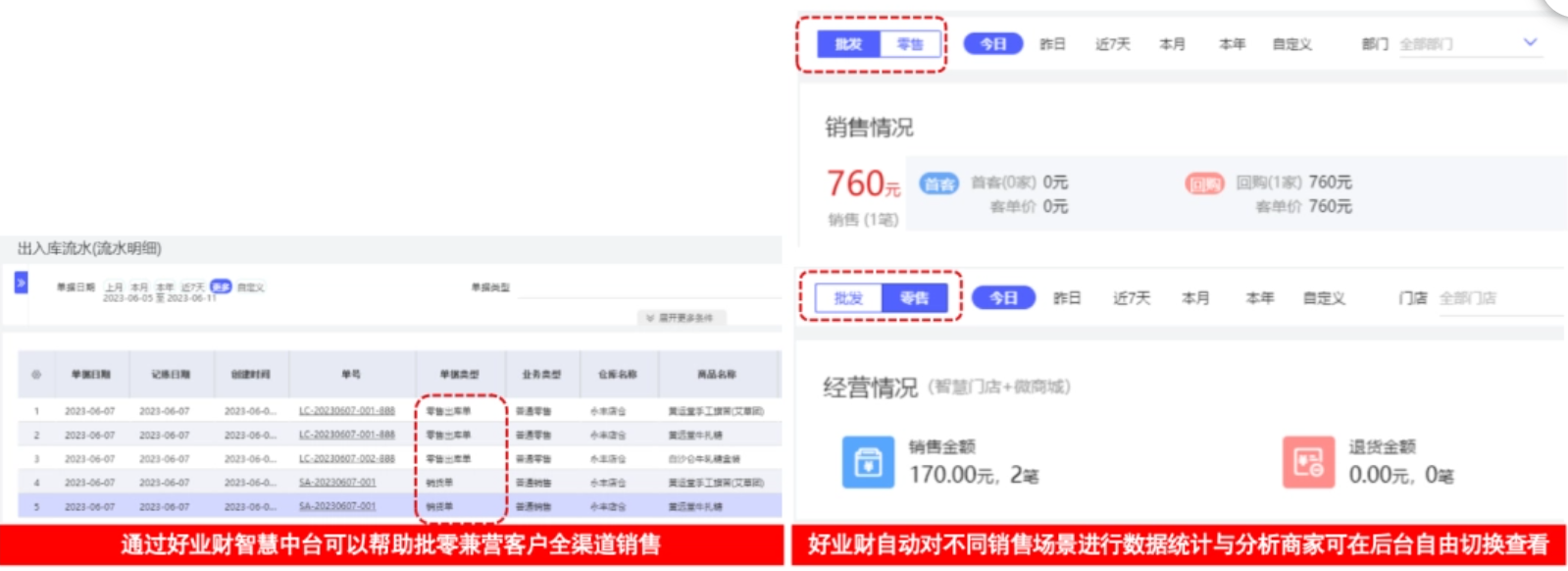Select 昨日 tab next to 部门 filter
The height and width of the screenshot is (571, 1568).
pos(1052,44)
